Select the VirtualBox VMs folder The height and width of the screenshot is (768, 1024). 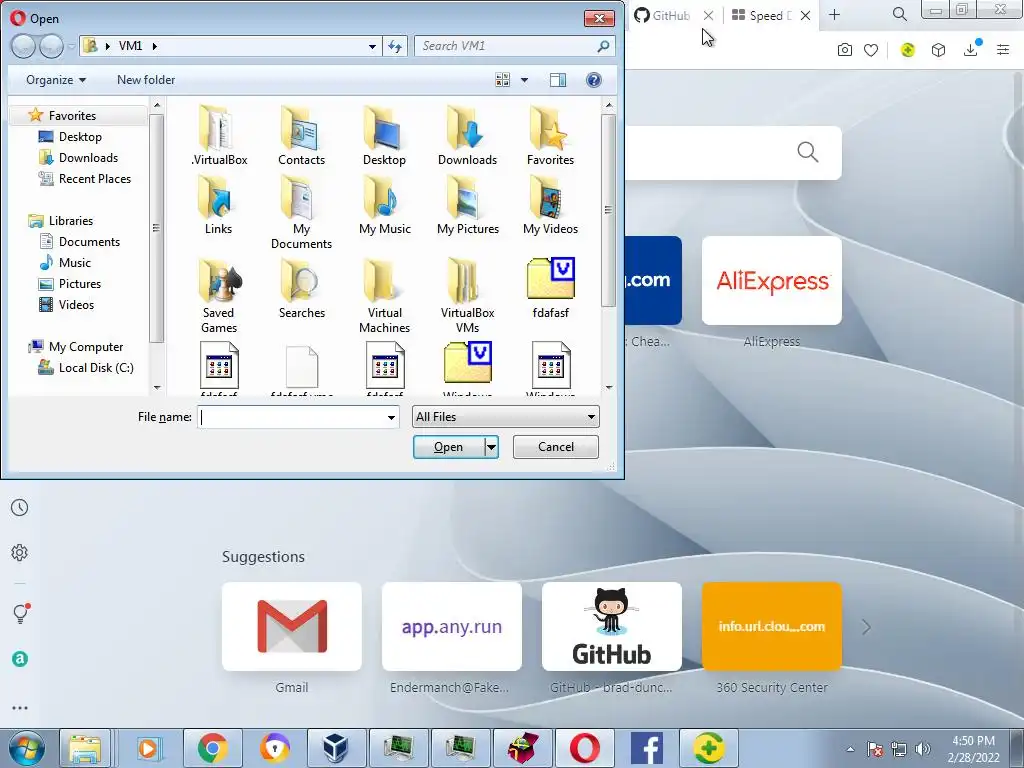(467, 296)
